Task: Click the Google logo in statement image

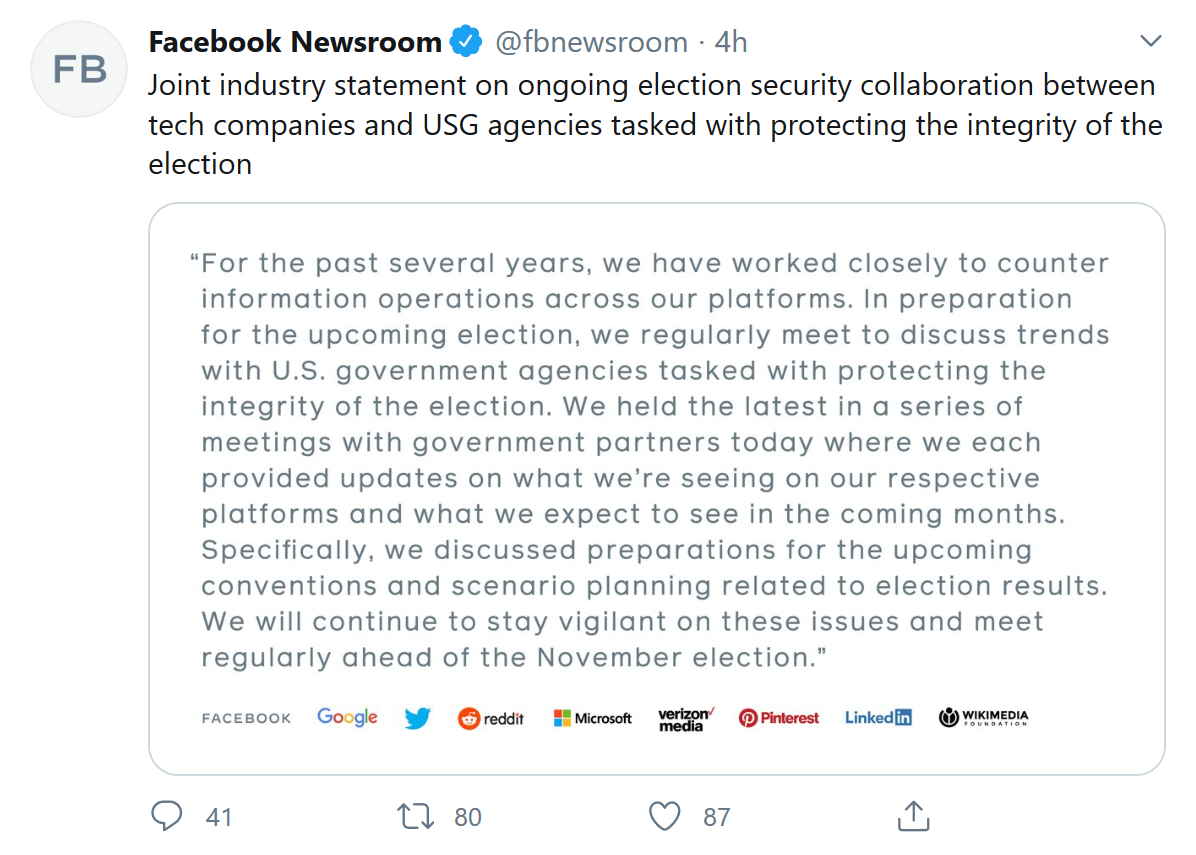Action: pyautogui.click(x=347, y=717)
